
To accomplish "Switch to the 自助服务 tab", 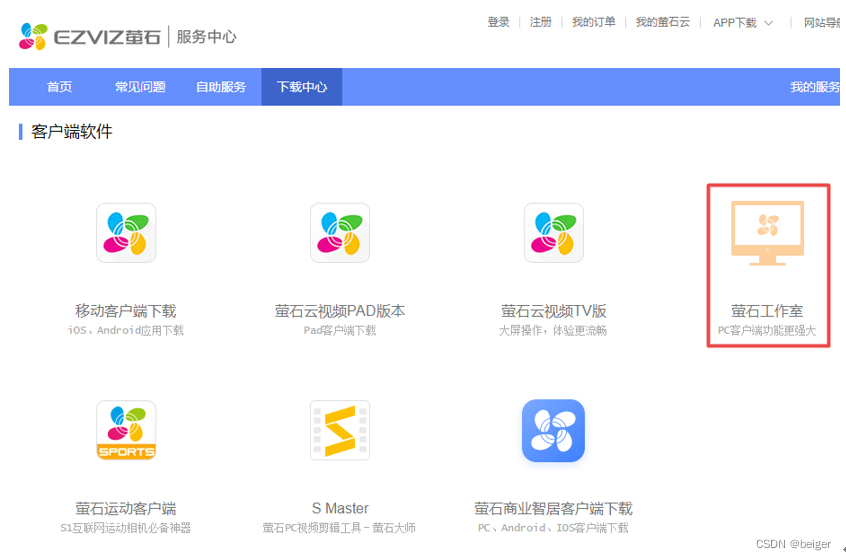I will (221, 87).
